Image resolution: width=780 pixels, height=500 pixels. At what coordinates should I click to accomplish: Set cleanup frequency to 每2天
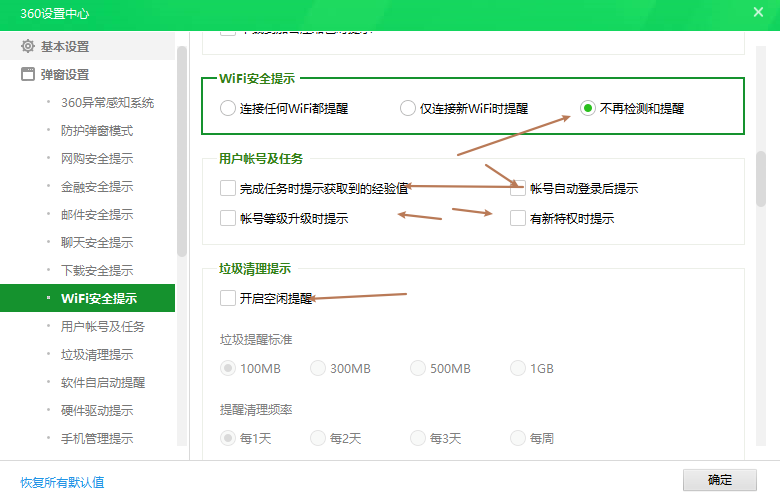tap(318, 438)
